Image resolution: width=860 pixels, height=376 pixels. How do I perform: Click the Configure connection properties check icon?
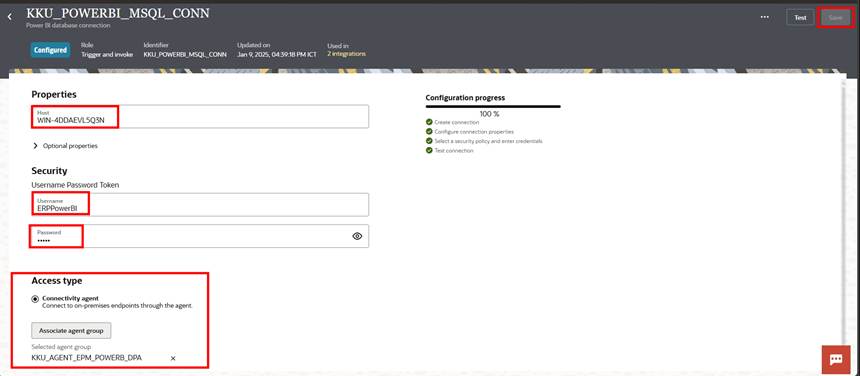(429, 132)
